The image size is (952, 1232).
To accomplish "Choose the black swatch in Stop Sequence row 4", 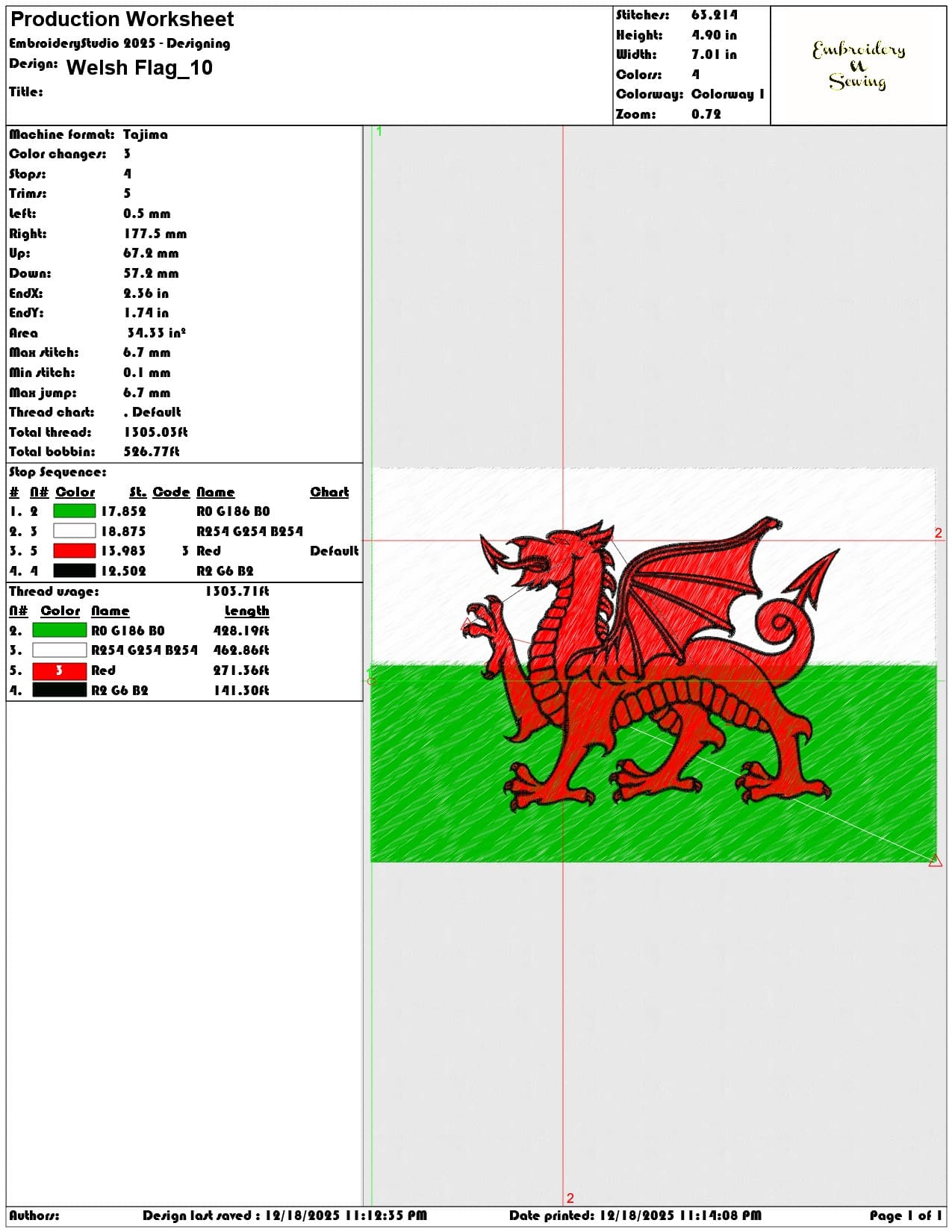I will [75, 571].
